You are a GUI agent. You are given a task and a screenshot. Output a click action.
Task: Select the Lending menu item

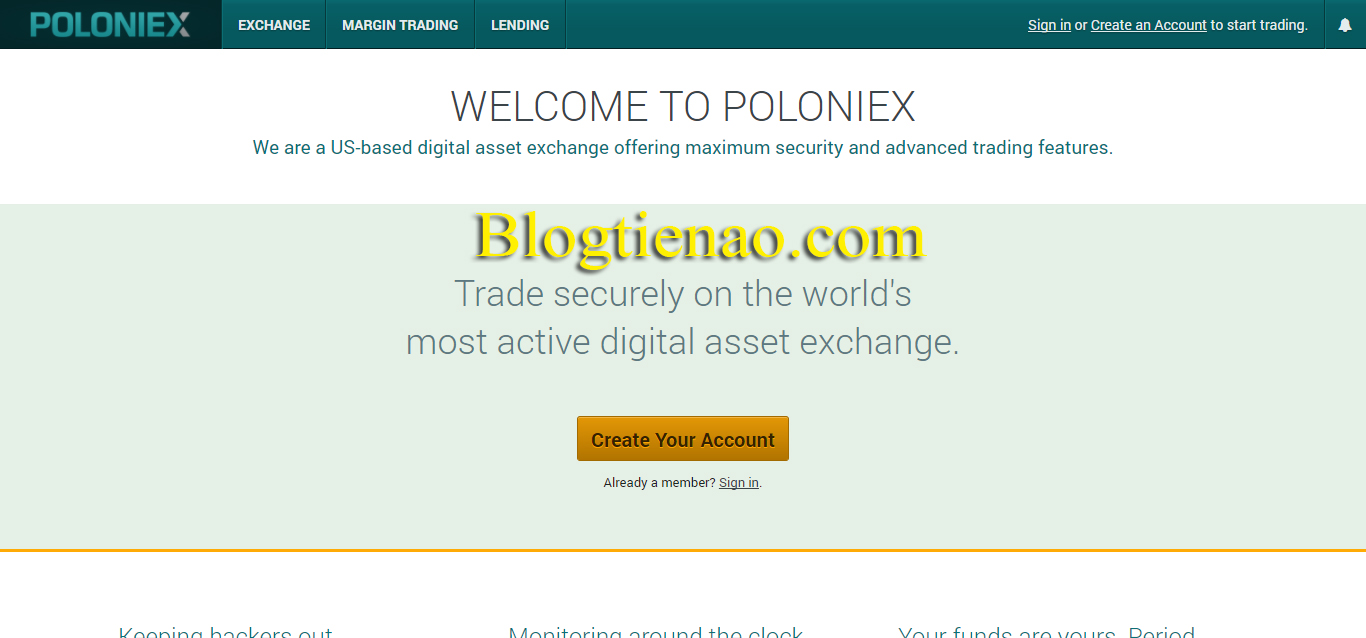pyautogui.click(x=520, y=25)
